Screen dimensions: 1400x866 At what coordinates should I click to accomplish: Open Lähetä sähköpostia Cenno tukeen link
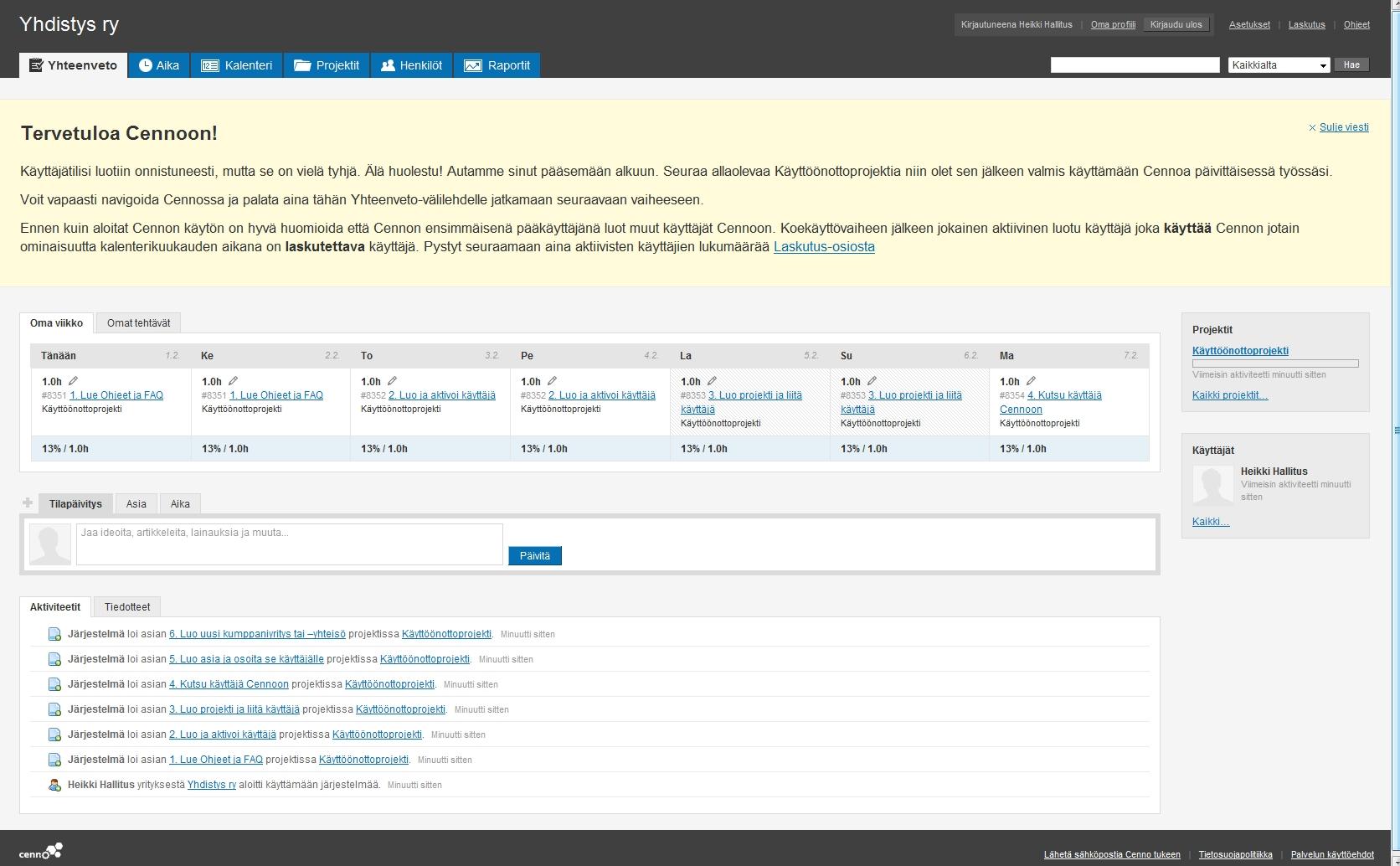(x=1112, y=854)
